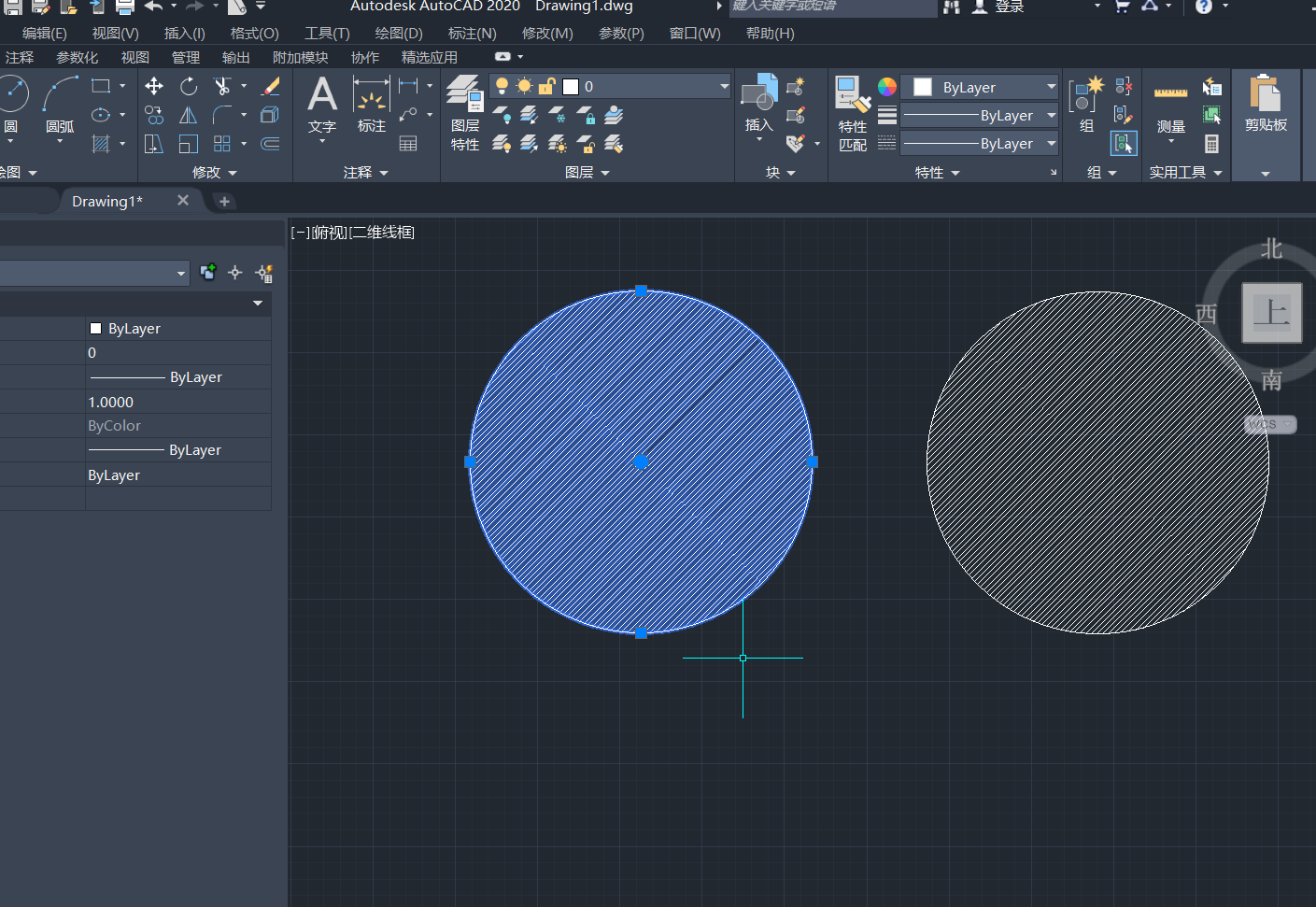The image size is (1316, 907).
Task: Toggle layer lock padlock in layer dropdown
Action: pos(547,87)
